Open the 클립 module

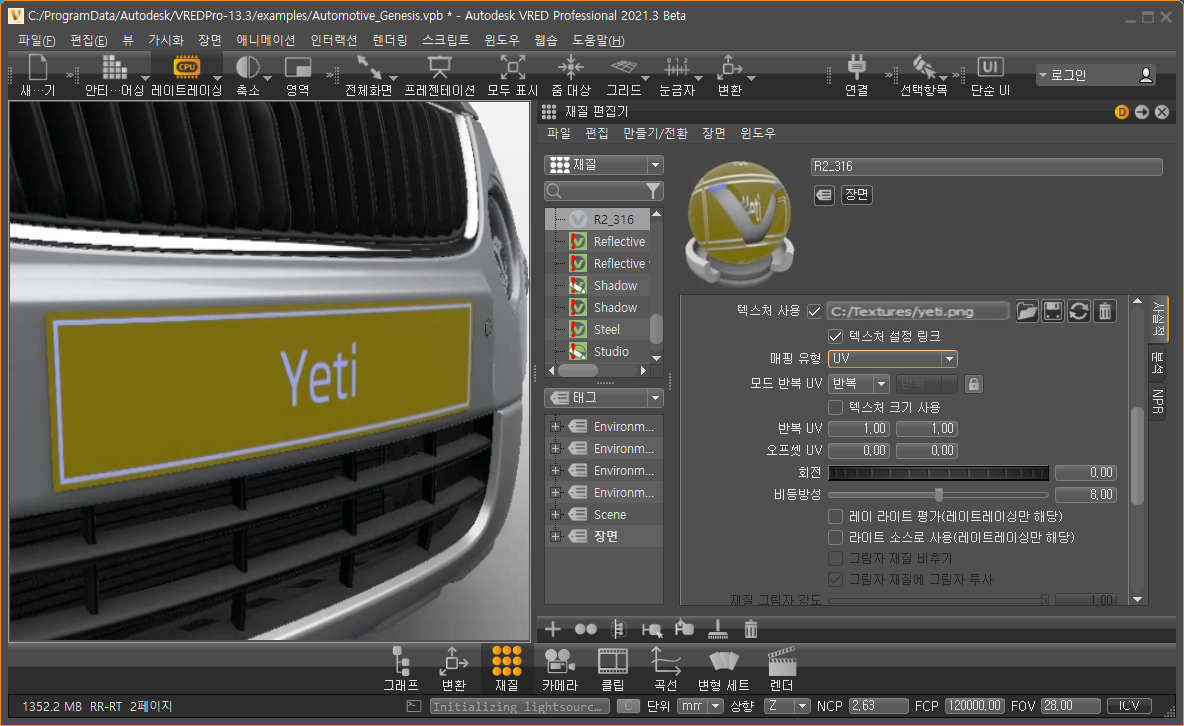coord(612,669)
